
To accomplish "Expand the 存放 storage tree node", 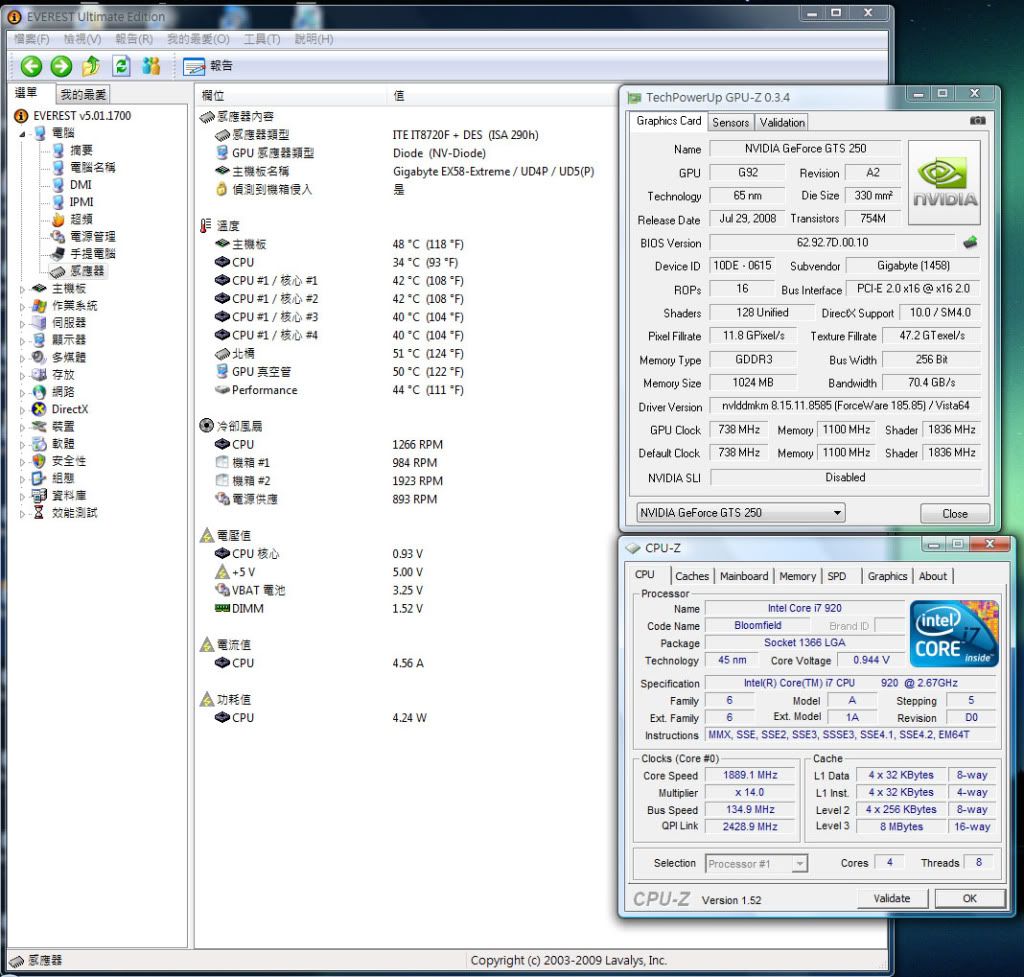I will [22, 376].
